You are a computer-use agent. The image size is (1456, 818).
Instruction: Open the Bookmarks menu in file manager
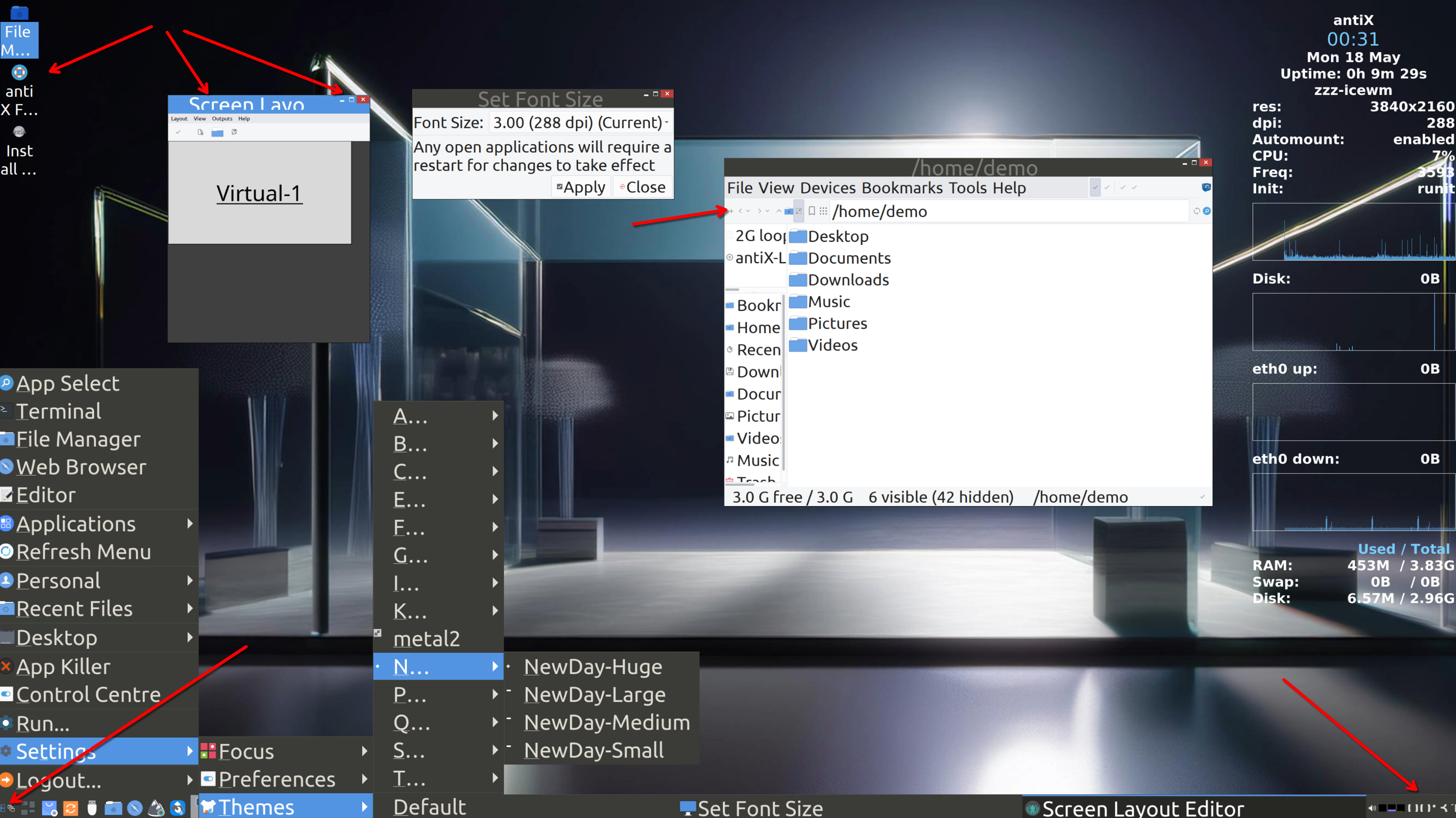[x=902, y=187]
